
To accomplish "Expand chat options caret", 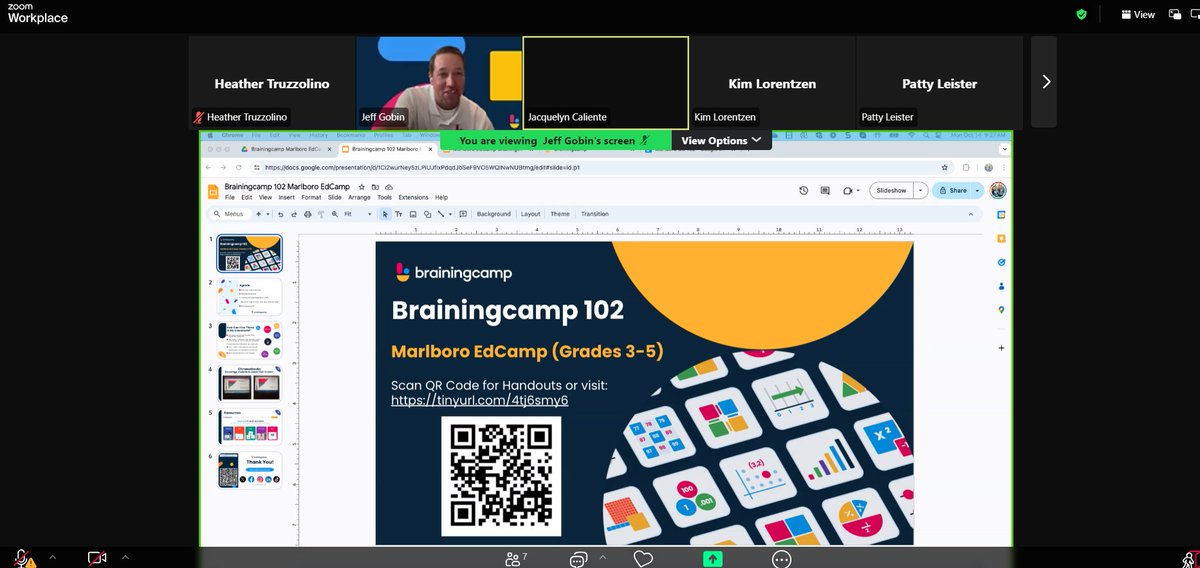I will tap(603, 557).
